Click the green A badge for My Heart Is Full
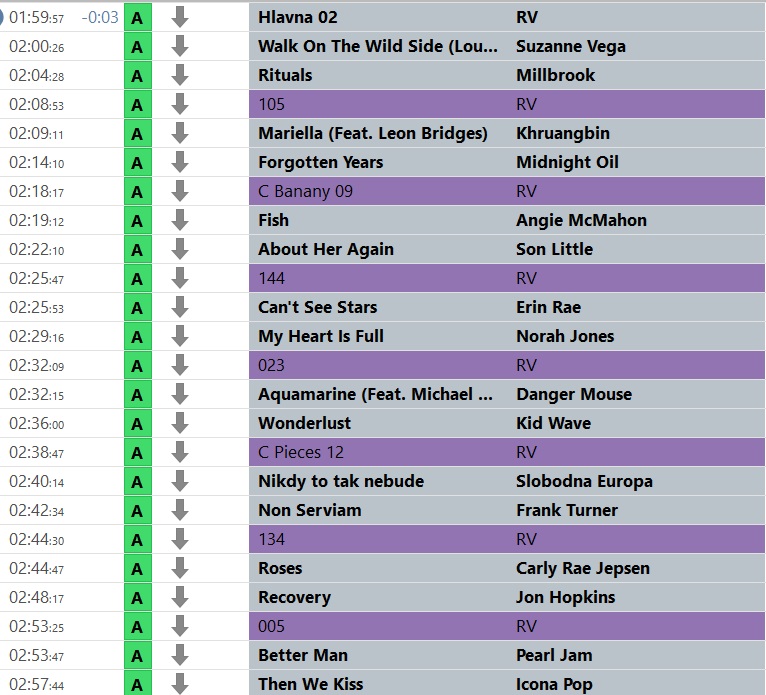 click(x=138, y=337)
